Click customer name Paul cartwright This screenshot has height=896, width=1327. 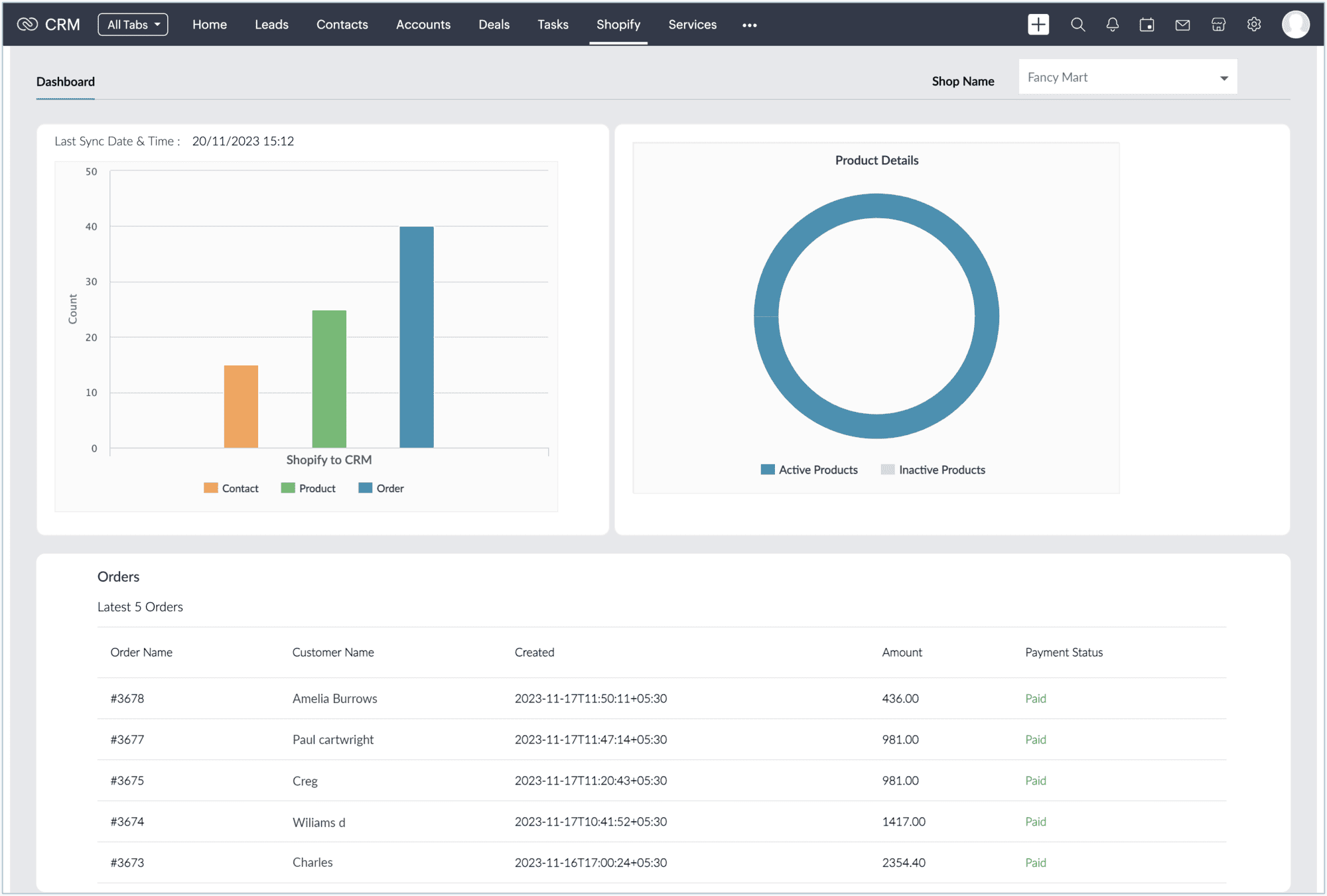pyautogui.click(x=333, y=739)
